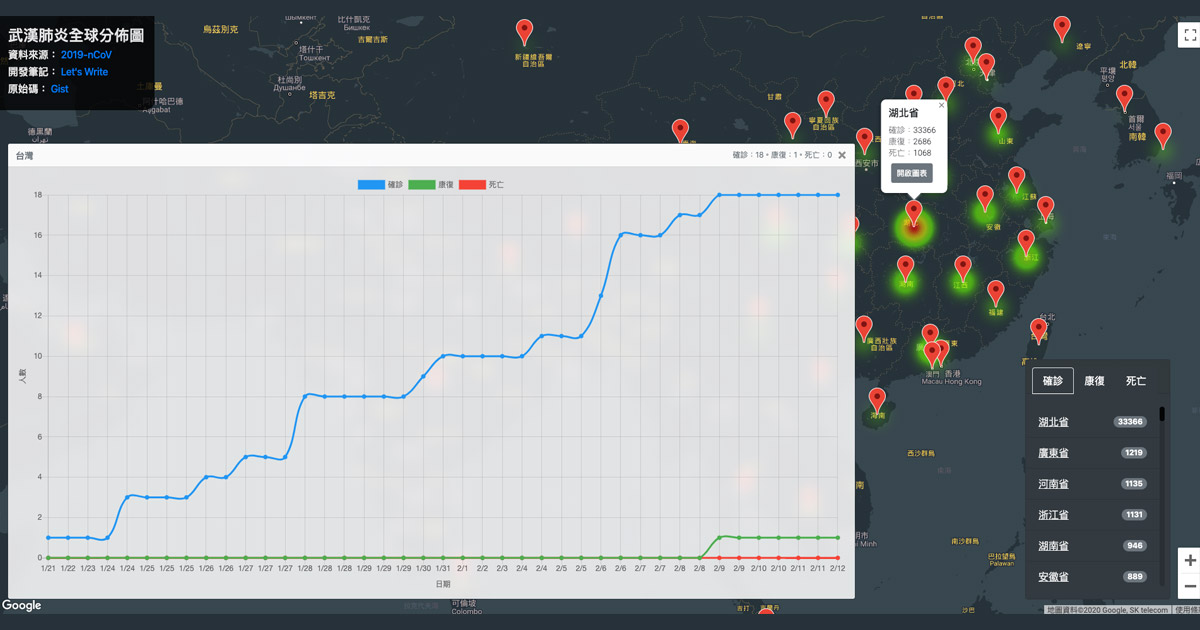
Task: Switch to the 康復 tab
Action: click(1094, 381)
